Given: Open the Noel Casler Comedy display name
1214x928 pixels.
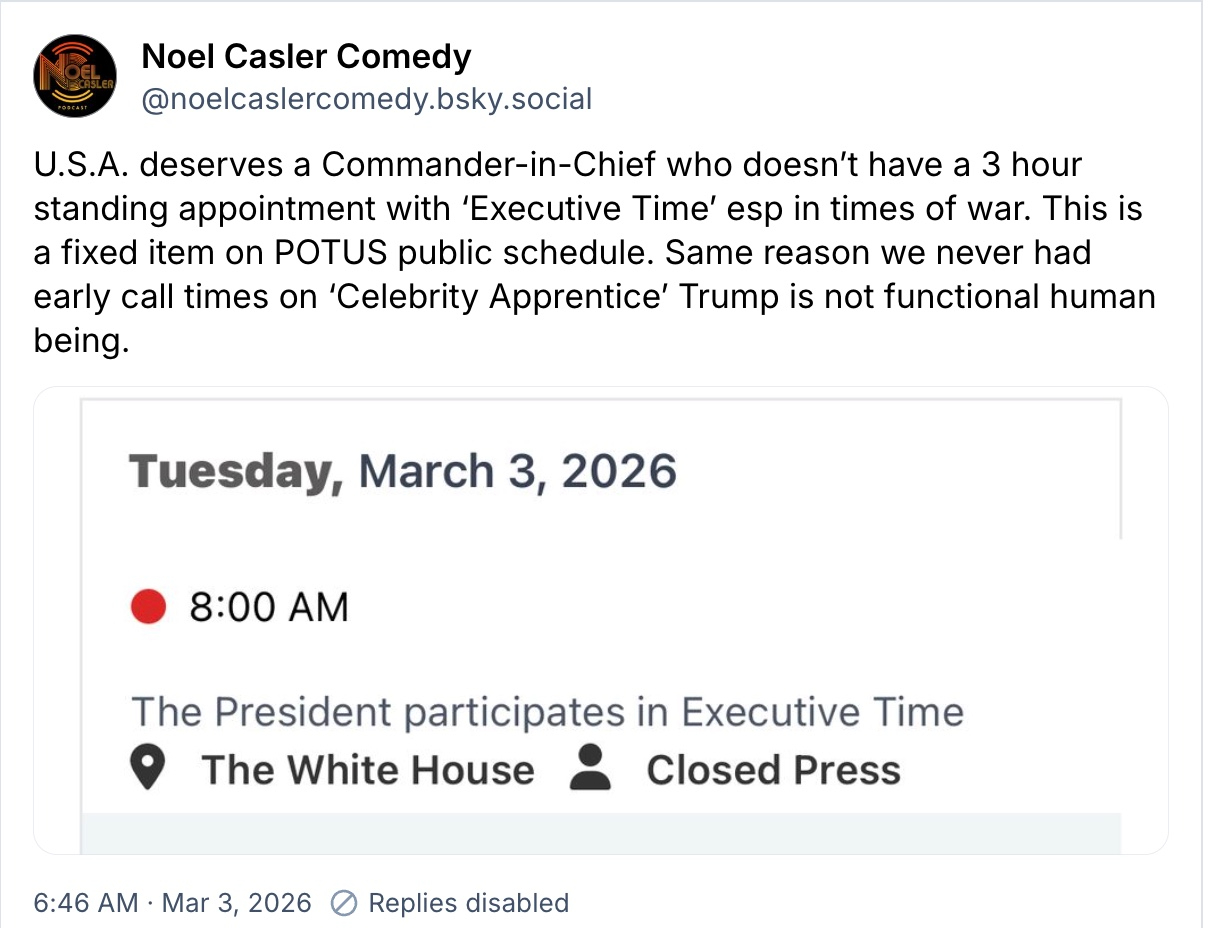Looking at the screenshot, I should tap(306, 57).
